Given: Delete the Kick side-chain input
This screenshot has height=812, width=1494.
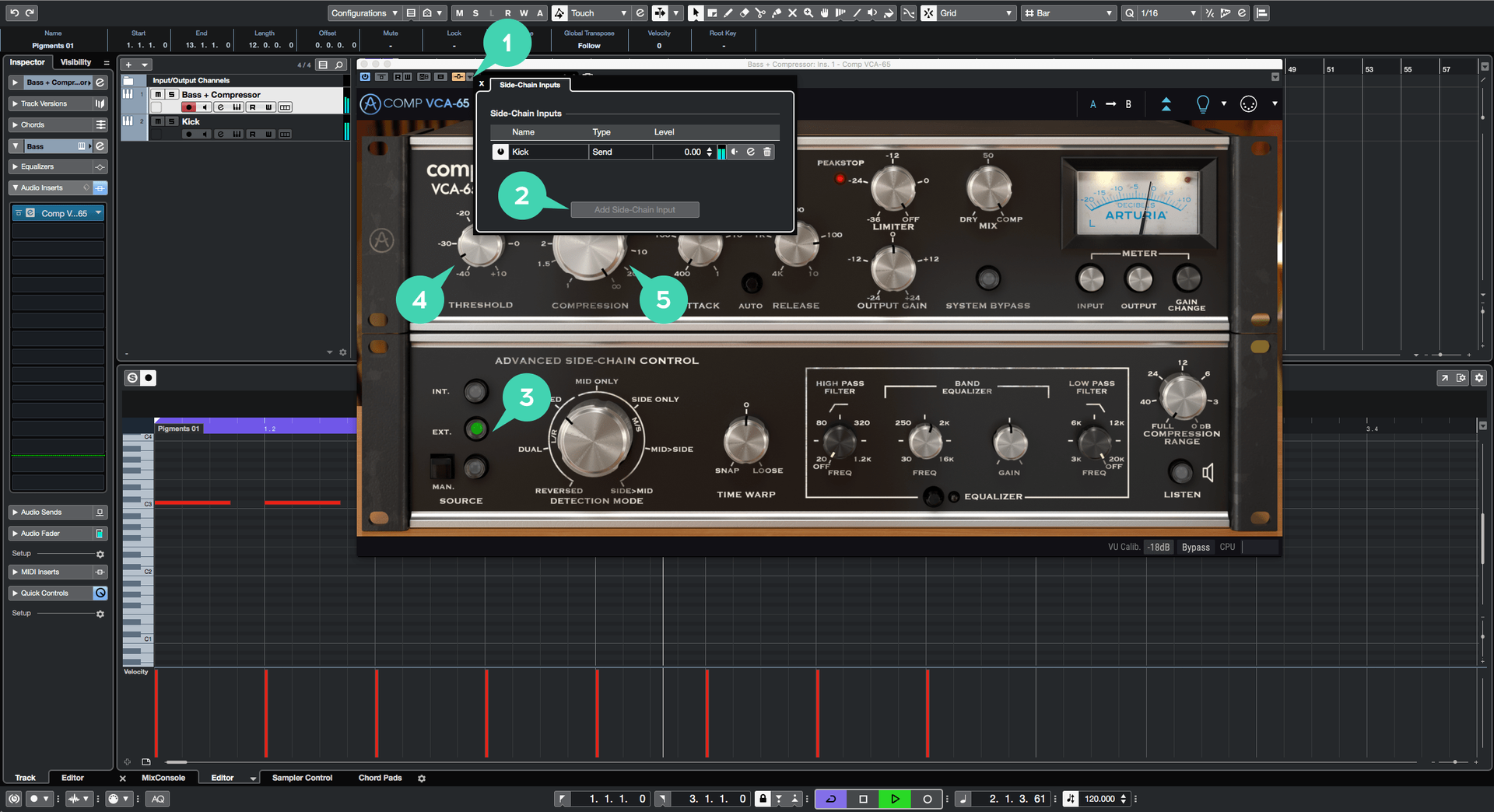Looking at the screenshot, I should [767, 152].
